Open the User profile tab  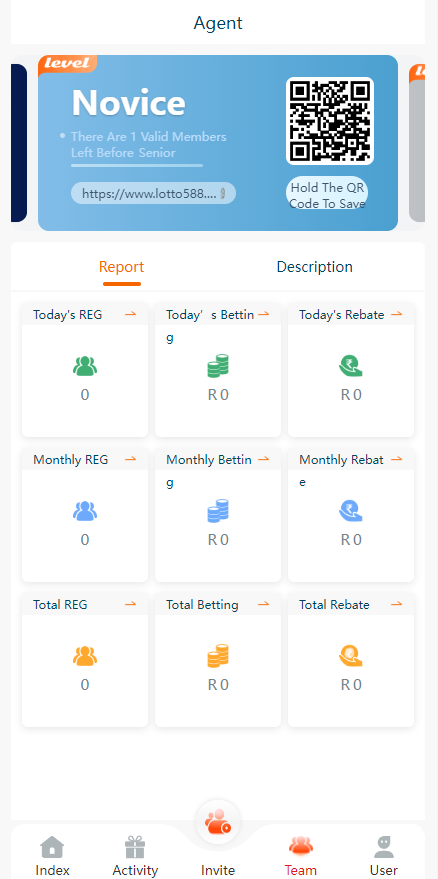tap(384, 856)
